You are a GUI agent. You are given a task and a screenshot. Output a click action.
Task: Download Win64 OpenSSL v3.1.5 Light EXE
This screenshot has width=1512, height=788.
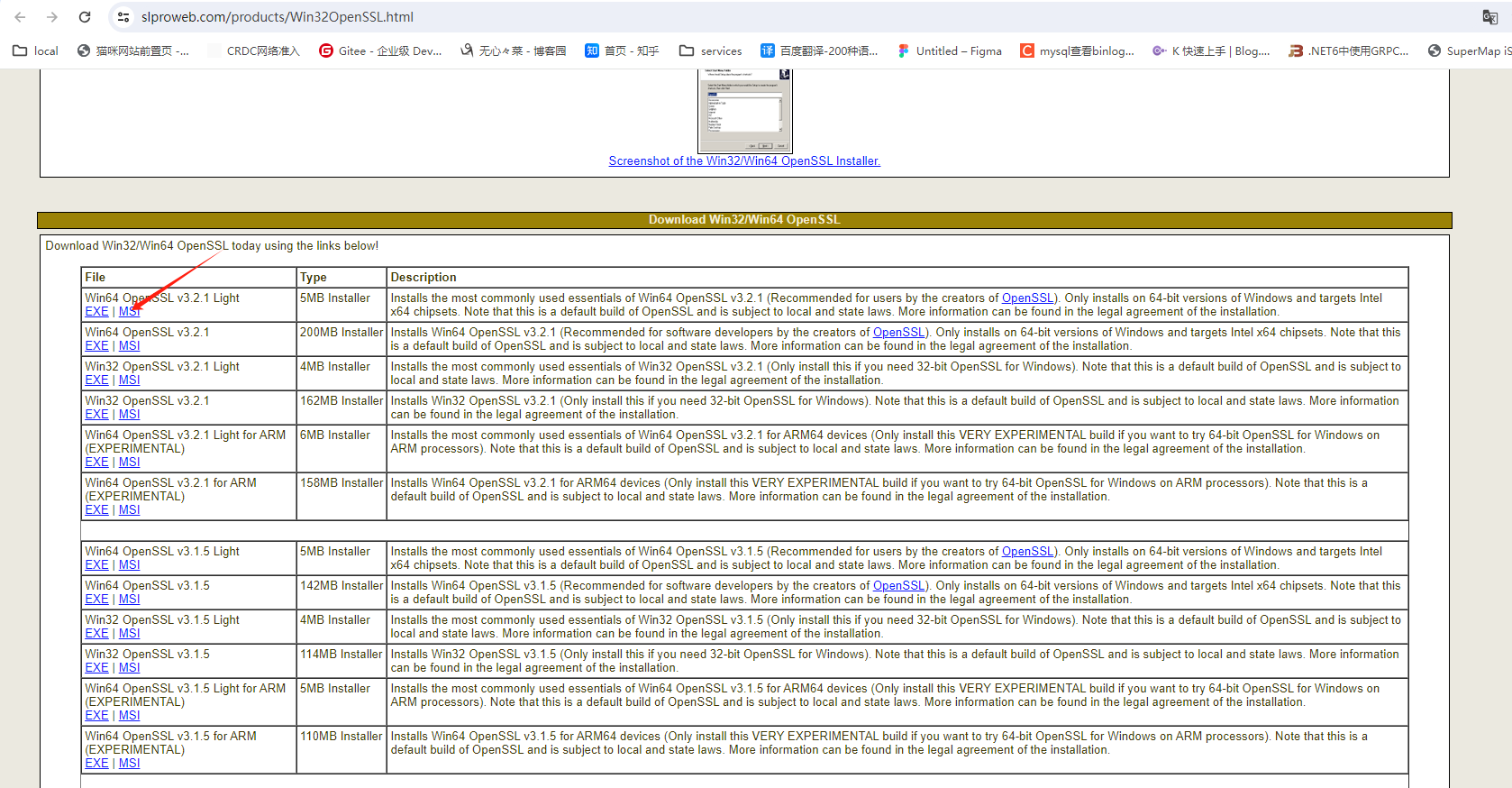pos(96,565)
